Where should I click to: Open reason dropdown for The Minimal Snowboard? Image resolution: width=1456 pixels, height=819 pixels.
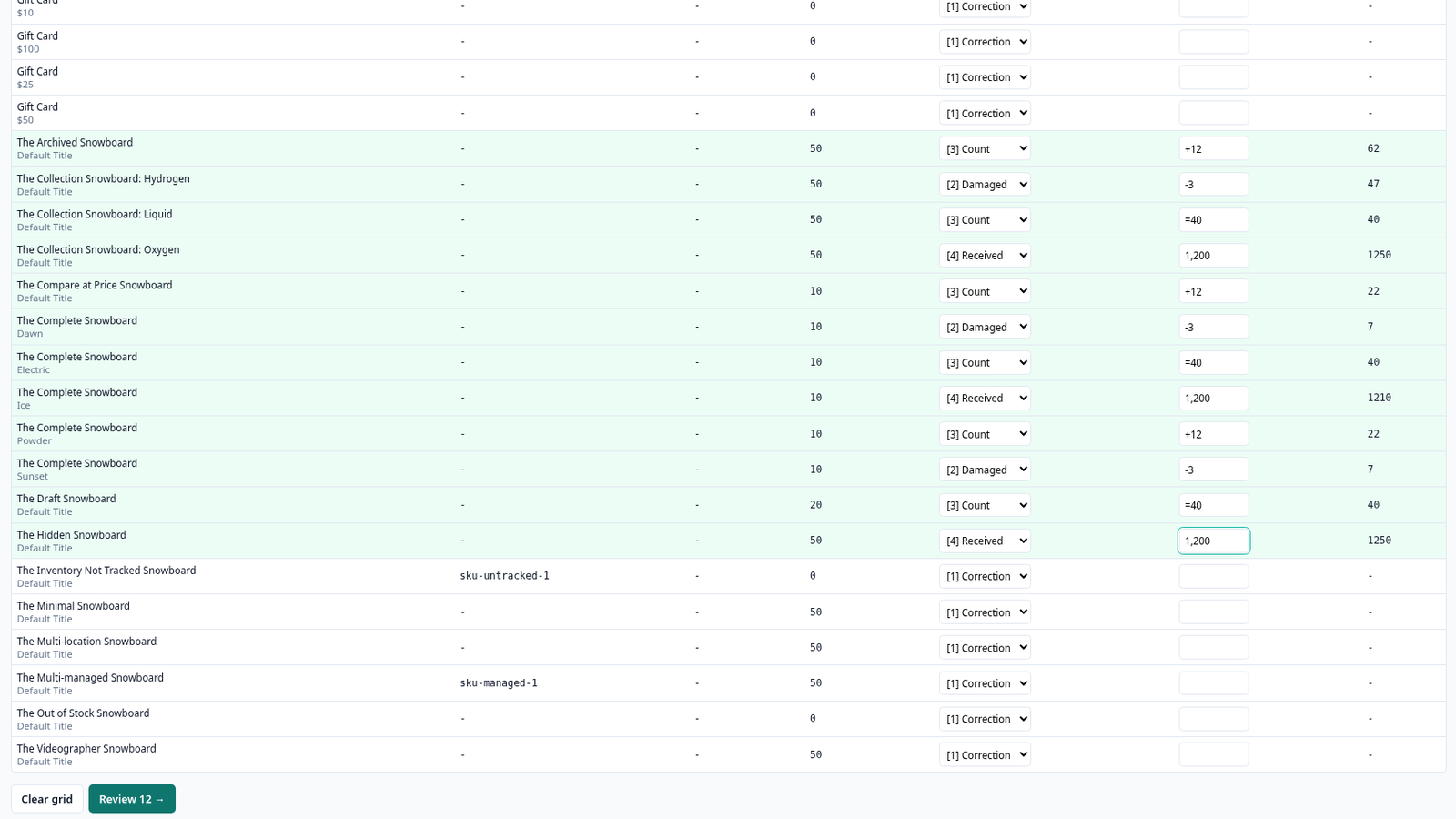985,612
